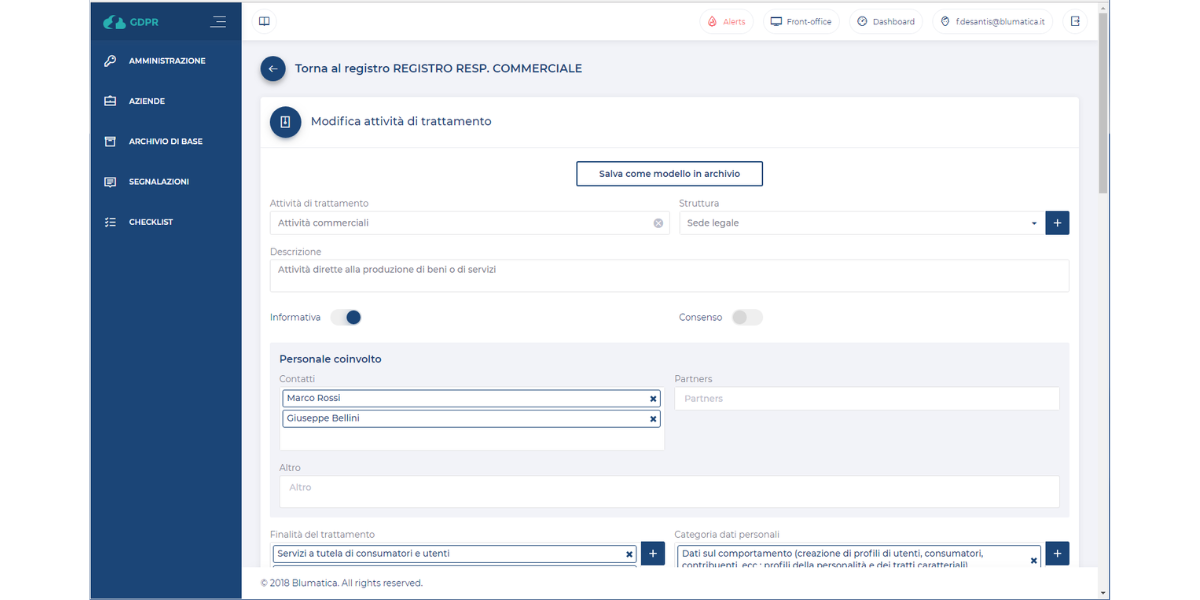Open the Amministrazione menu

(166, 61)
